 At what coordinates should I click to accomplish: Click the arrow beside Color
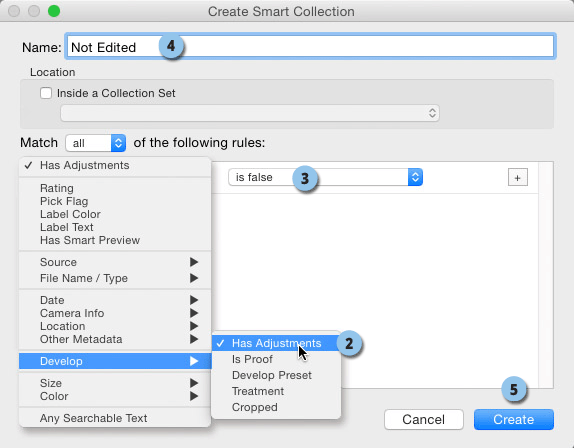(194, 396)
